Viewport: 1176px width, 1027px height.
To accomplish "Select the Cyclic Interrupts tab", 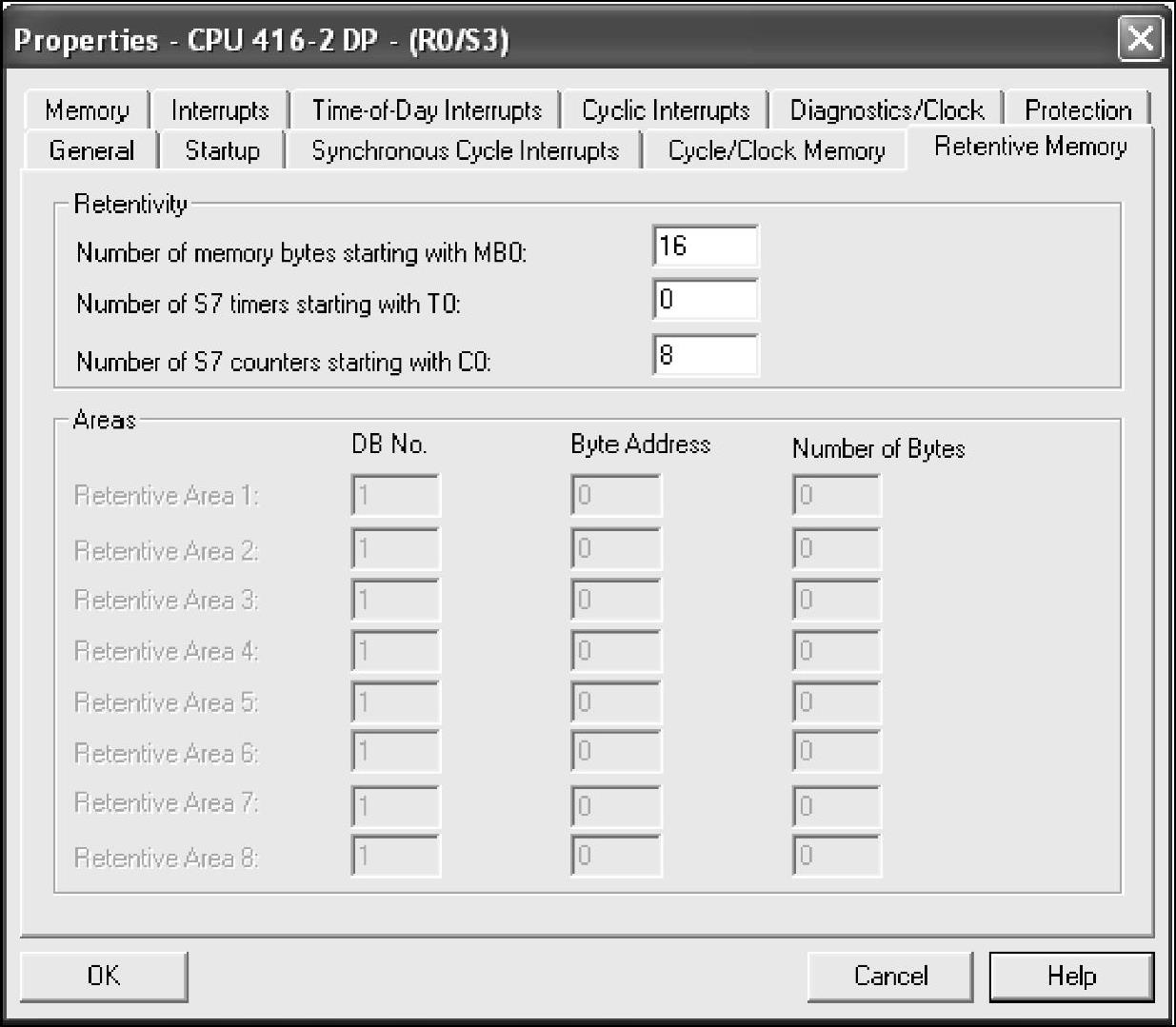I will pos(666,110).
